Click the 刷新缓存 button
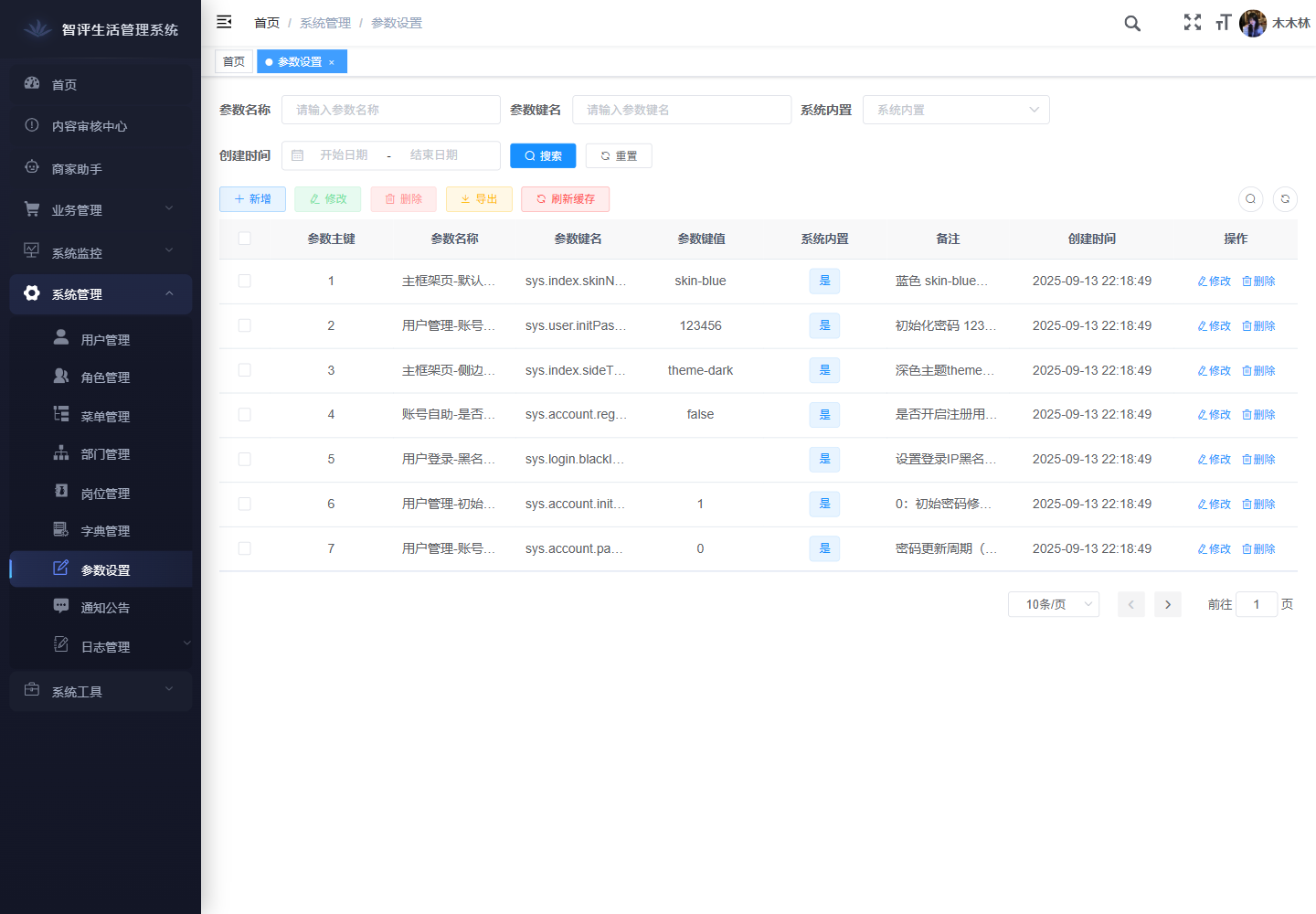This screenshot has width=1316, height=914. tap(565, 199)
